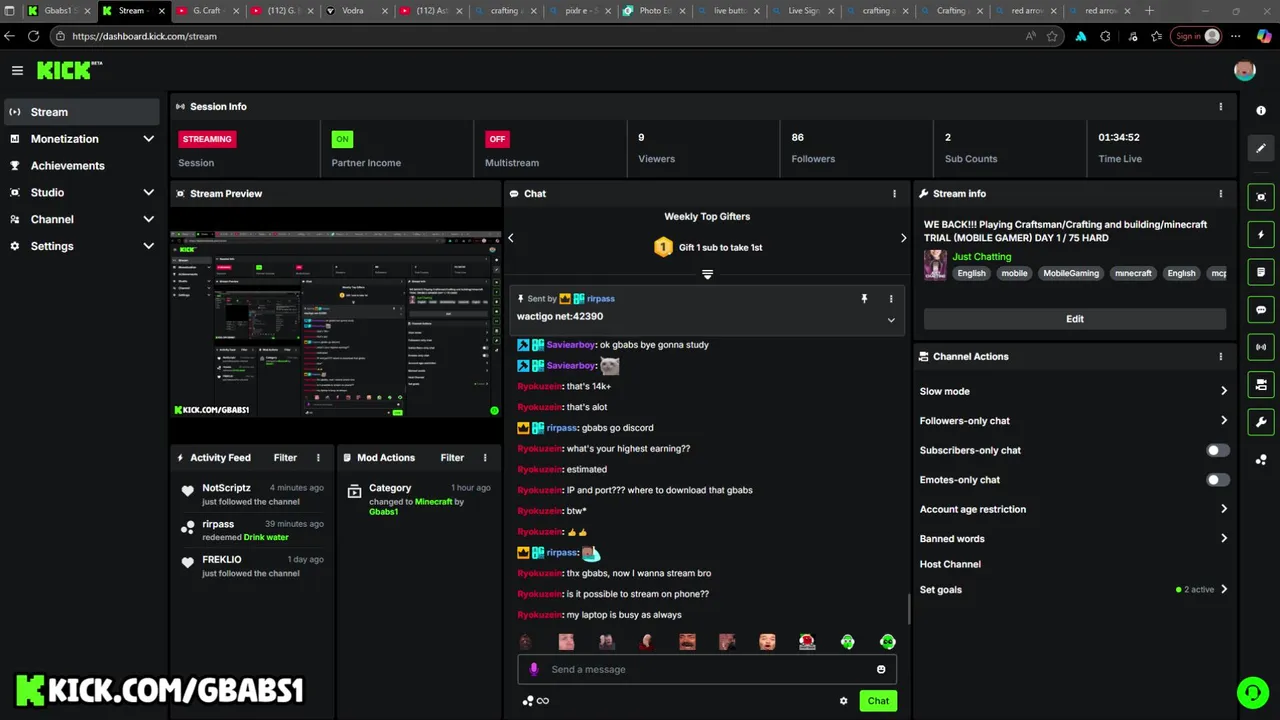Click the focus frame icon in right sidebar
This screenshot has width=1280, height=720.
click(1261, 197)
